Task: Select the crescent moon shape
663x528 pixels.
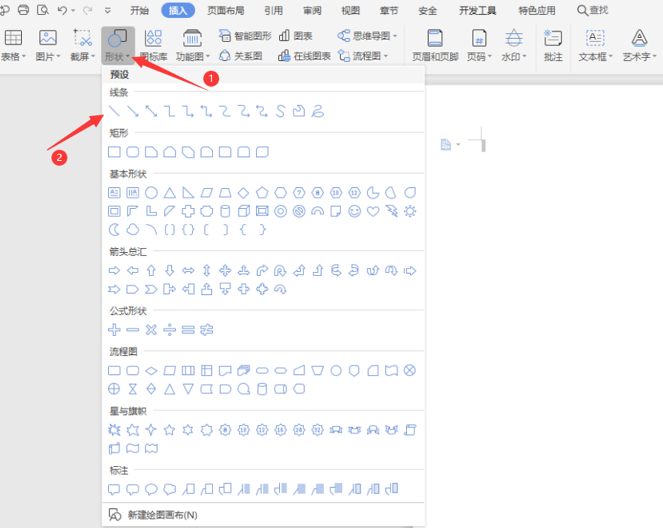Action: coord(114,230)
